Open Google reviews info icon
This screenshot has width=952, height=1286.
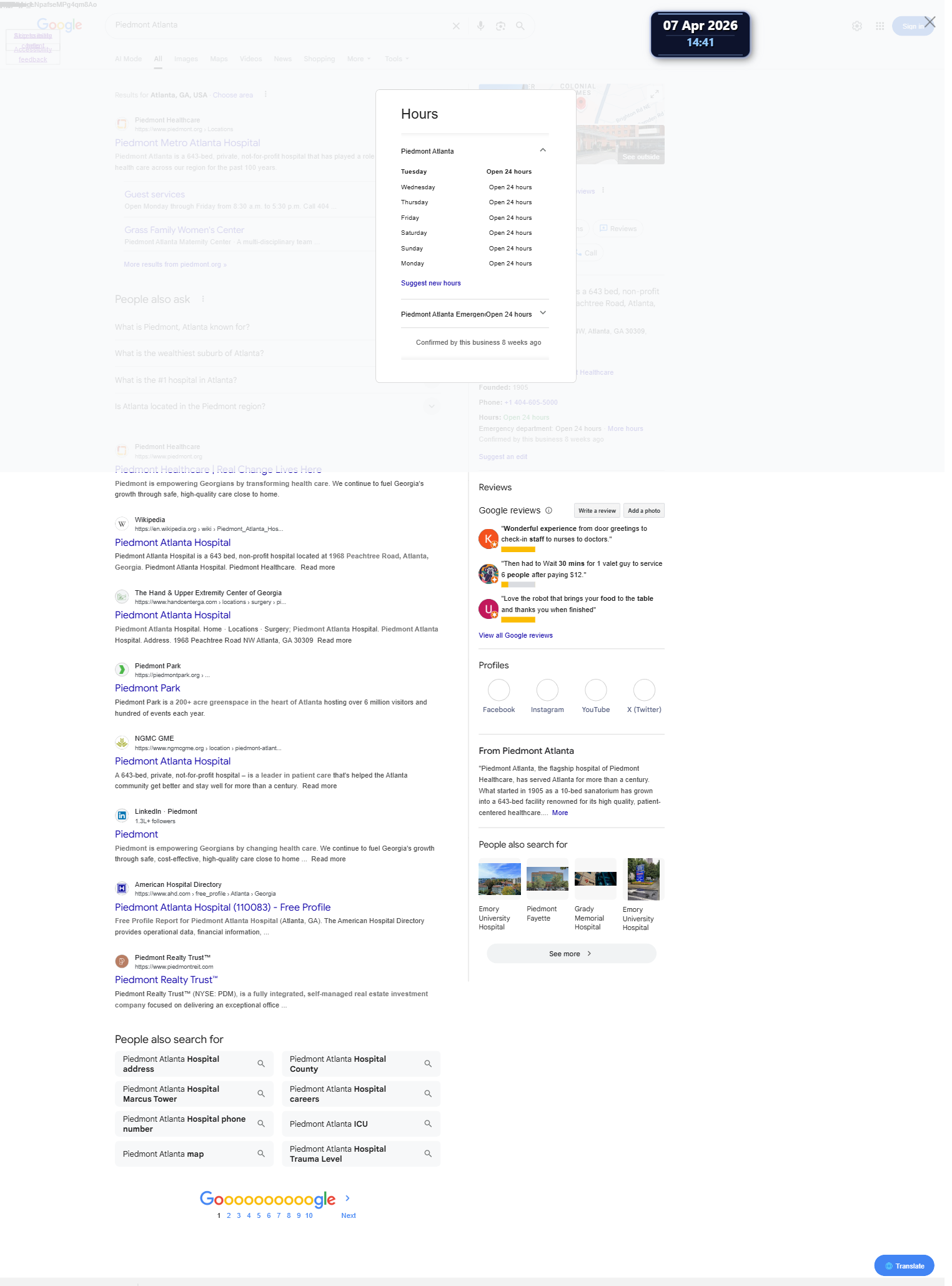(x=548, y=510)
